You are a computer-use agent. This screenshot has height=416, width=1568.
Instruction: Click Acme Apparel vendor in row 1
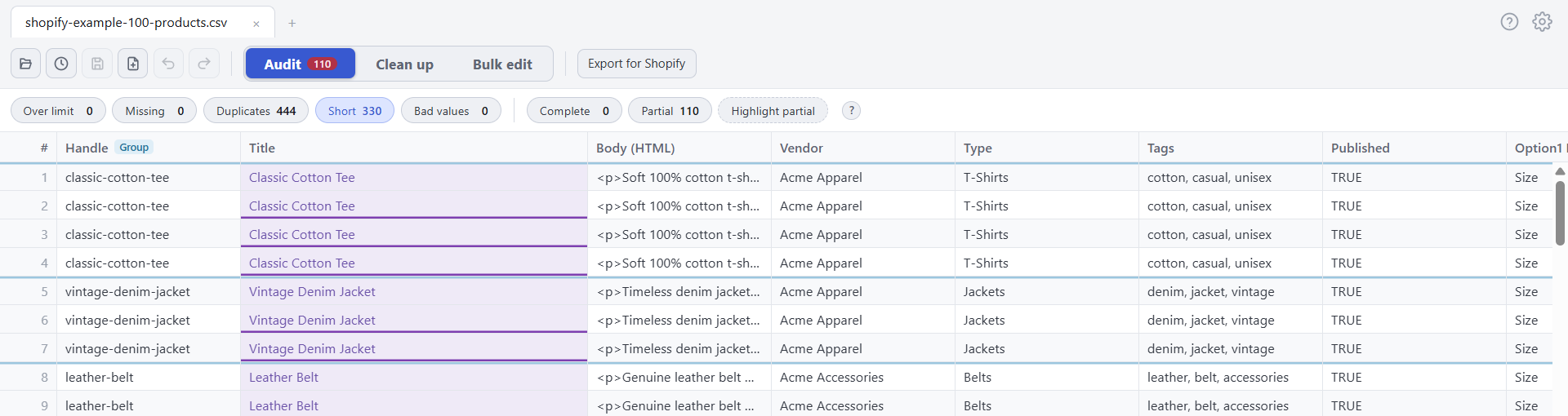point(862,177)
